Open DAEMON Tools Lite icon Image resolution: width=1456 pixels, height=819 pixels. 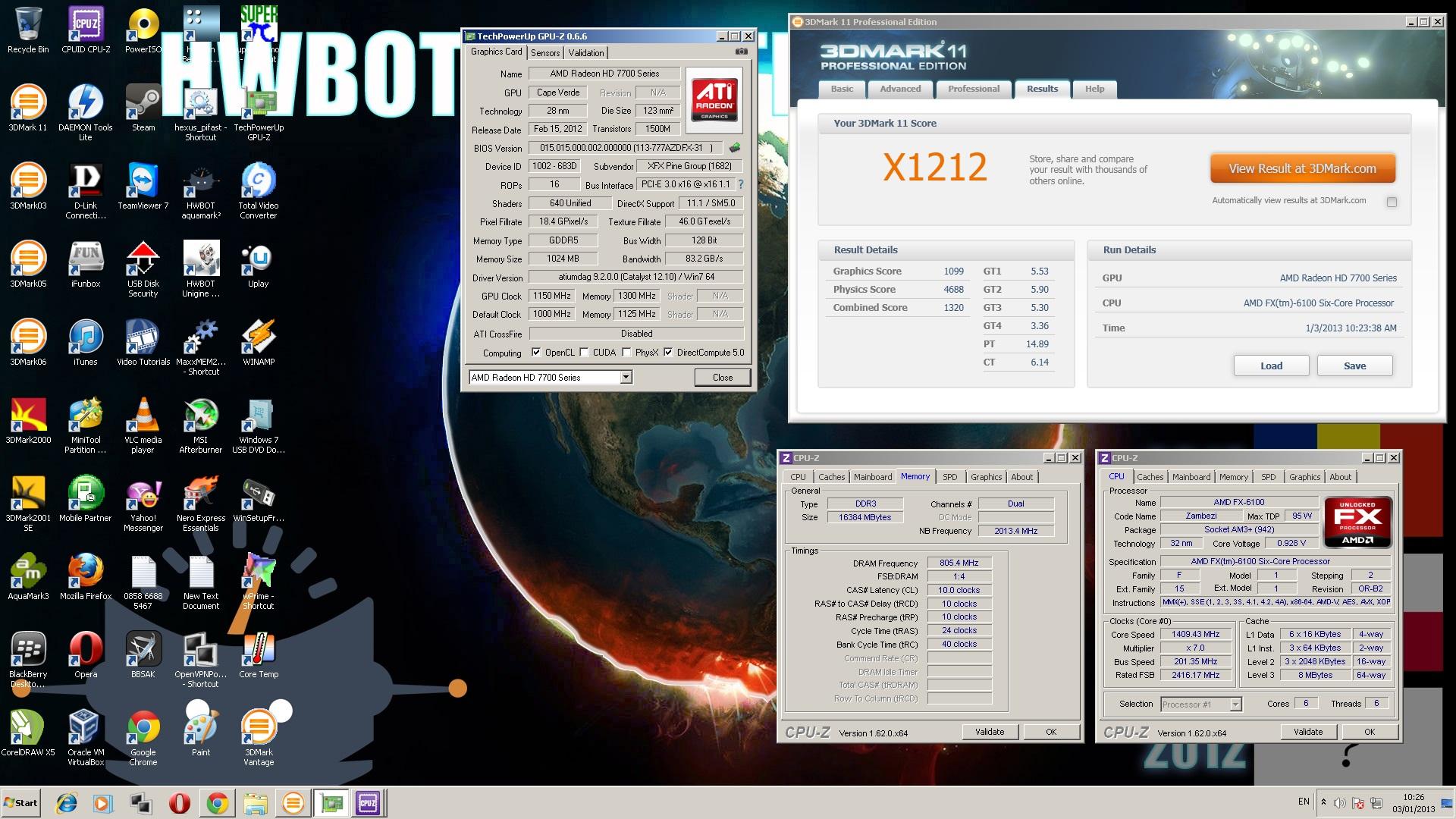(x=86, y=113)
